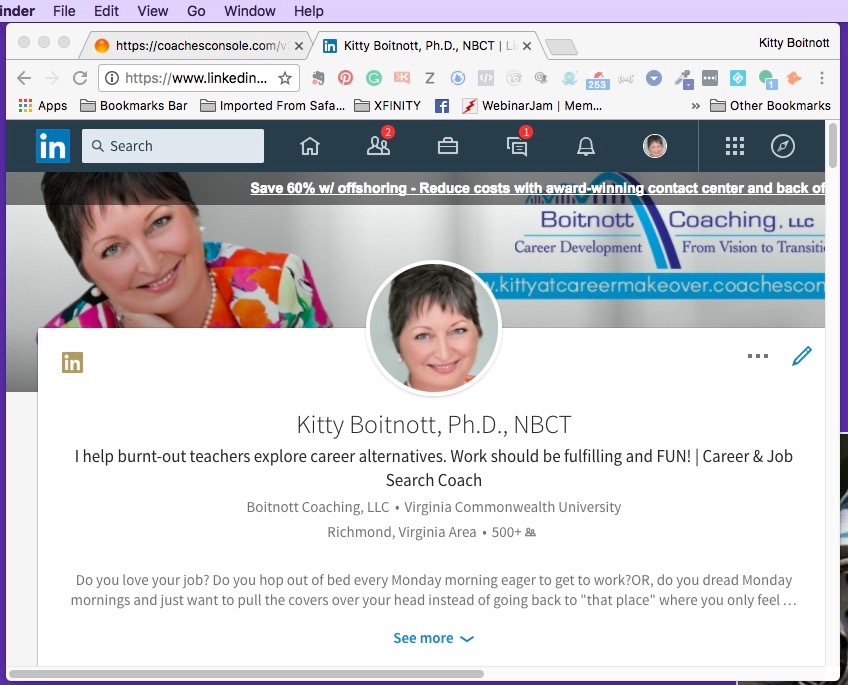848x685 pixels.
Task: Open a new tab with the blank tab button
Action: pyautogui.click(x=561, y=47)
